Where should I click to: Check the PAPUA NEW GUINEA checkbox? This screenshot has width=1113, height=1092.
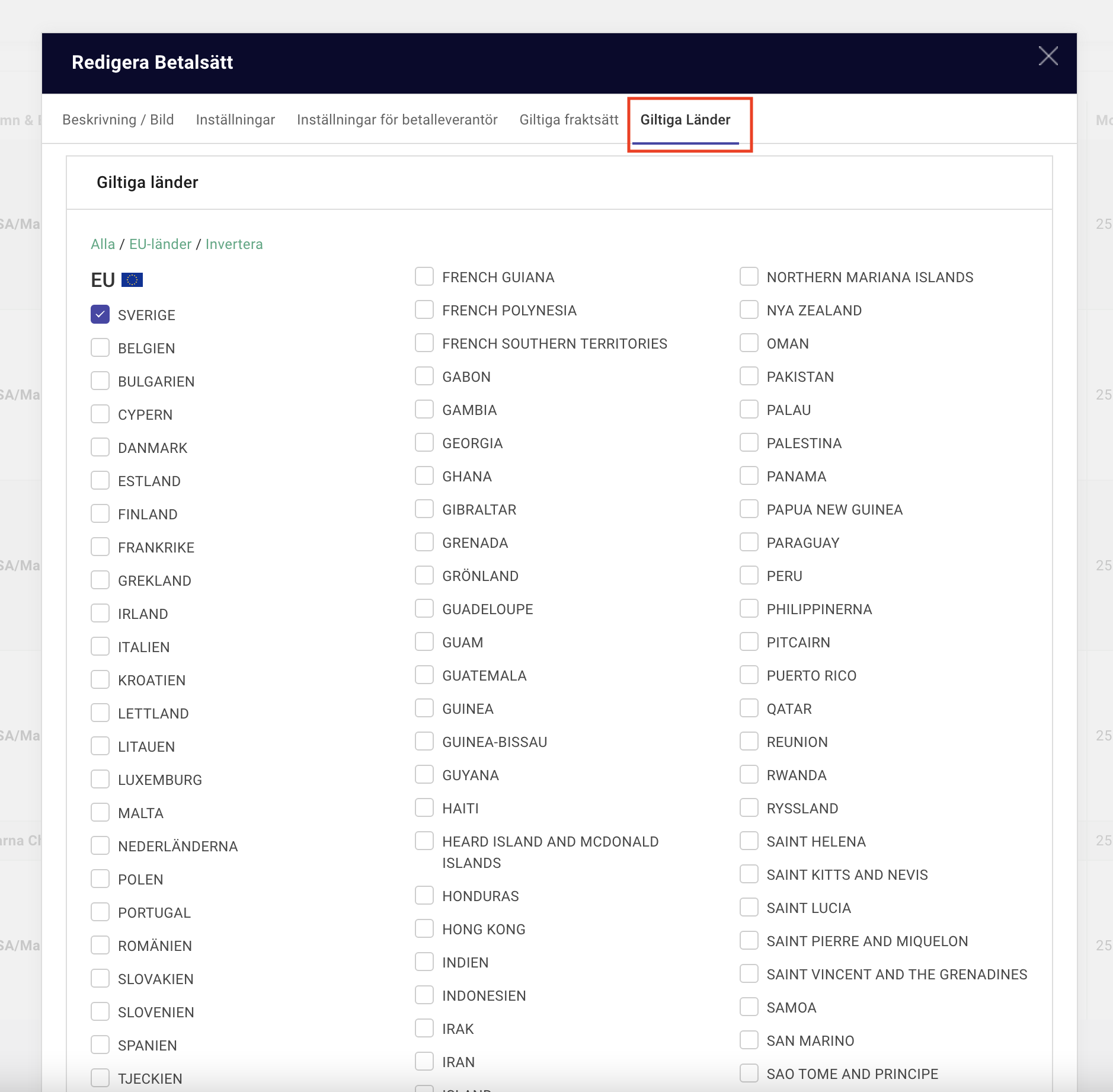pos(749,509)
